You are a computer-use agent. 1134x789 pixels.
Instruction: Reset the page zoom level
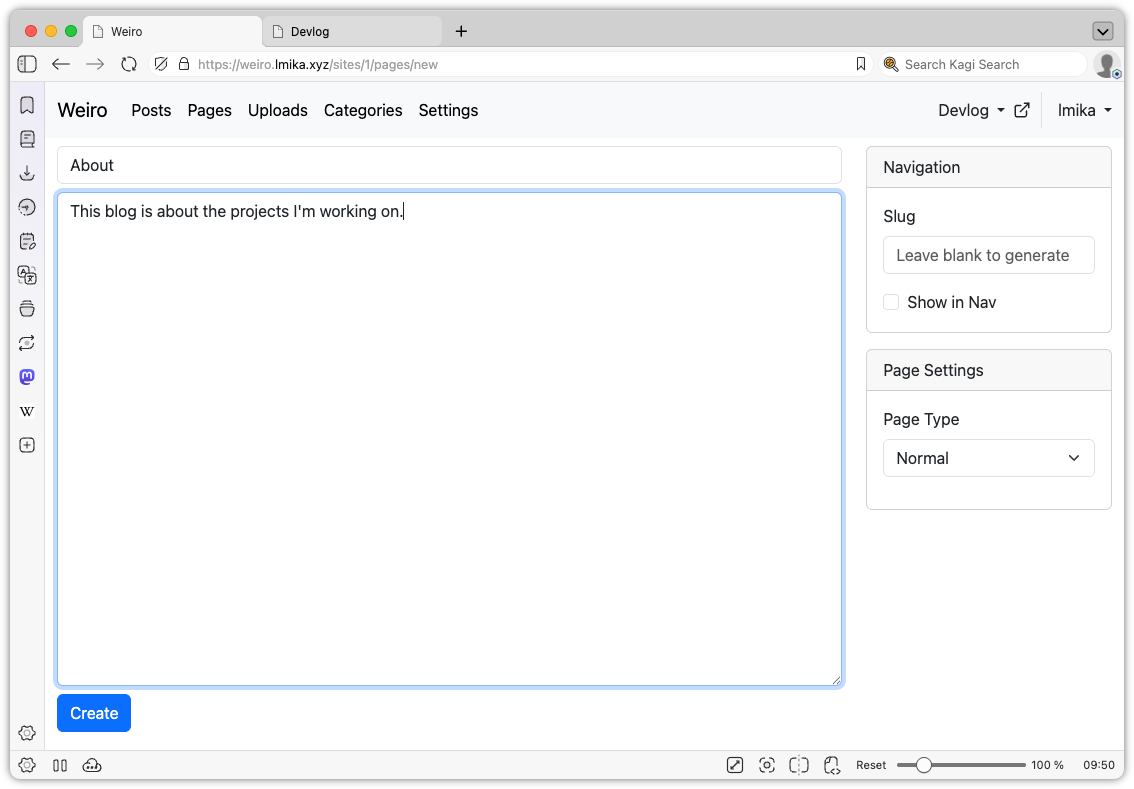[x=871, y=764]
